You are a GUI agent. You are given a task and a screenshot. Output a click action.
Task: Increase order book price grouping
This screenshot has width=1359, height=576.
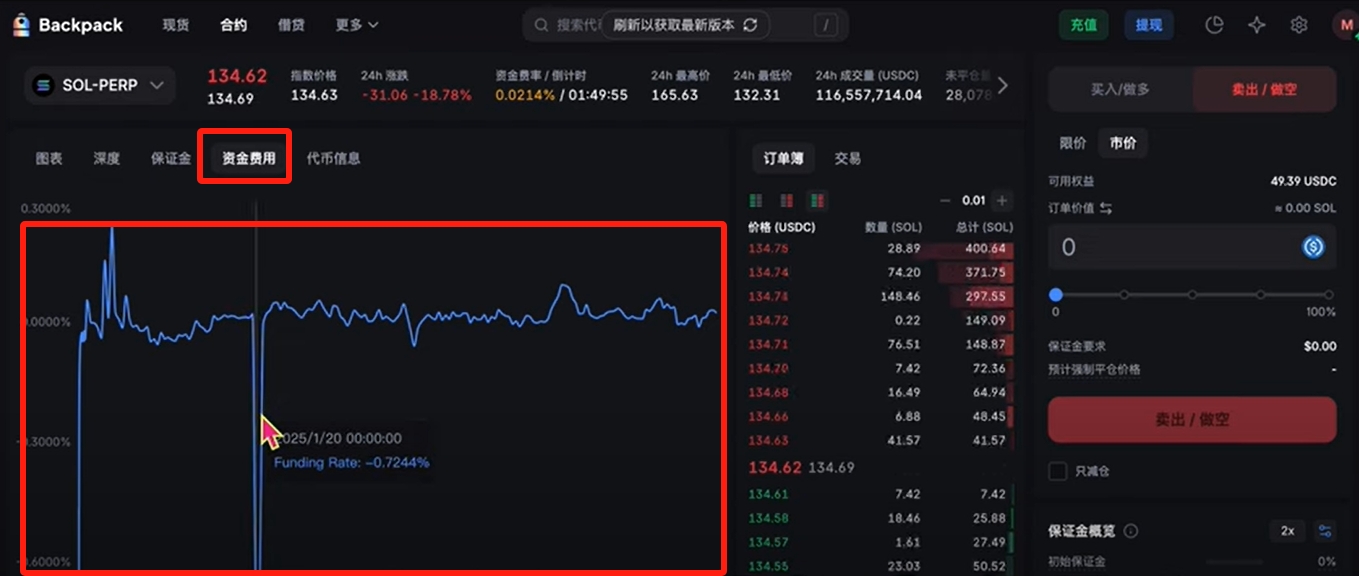[1002, 201]
